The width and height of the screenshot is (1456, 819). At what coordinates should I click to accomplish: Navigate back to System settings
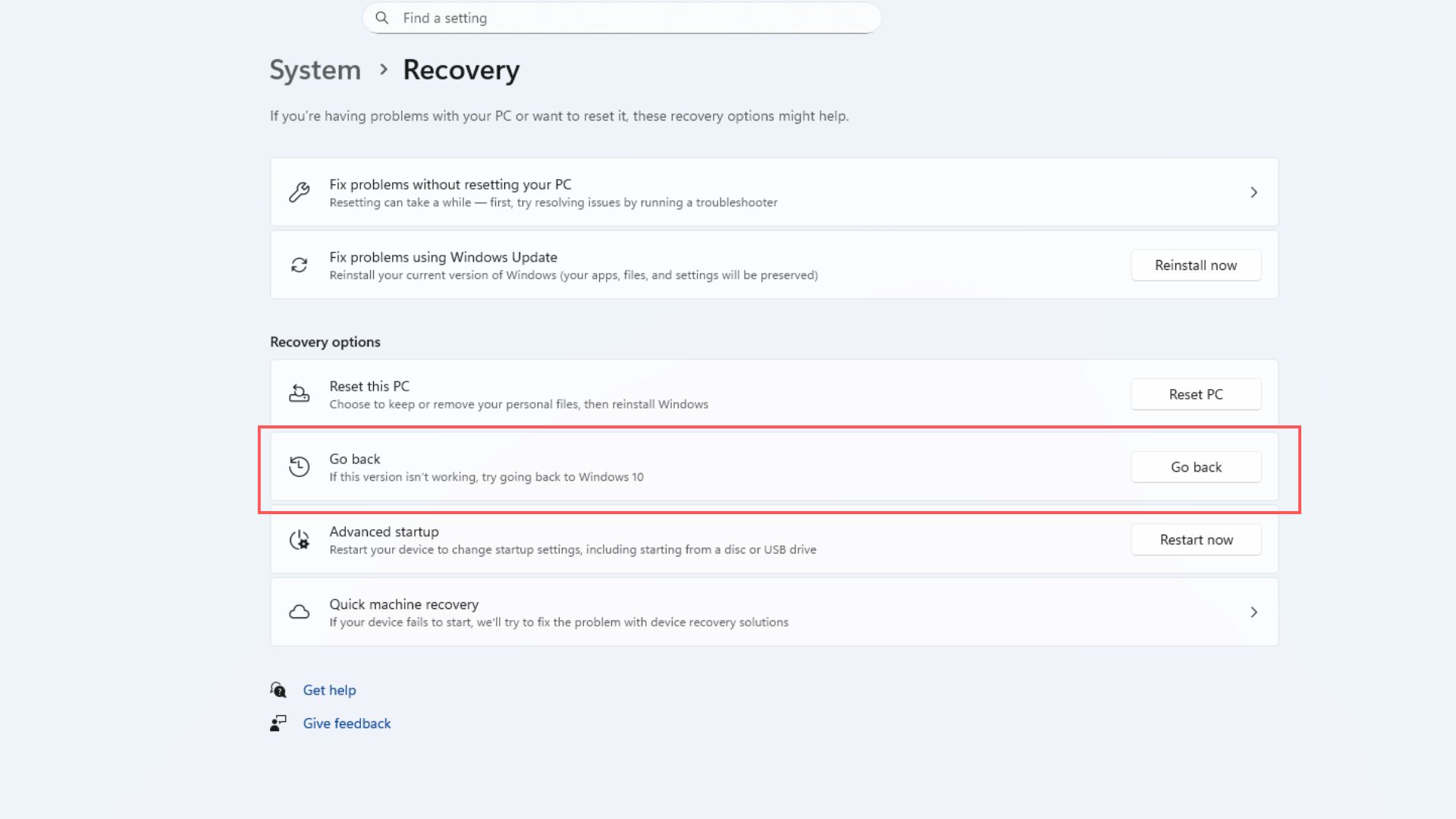315,69
